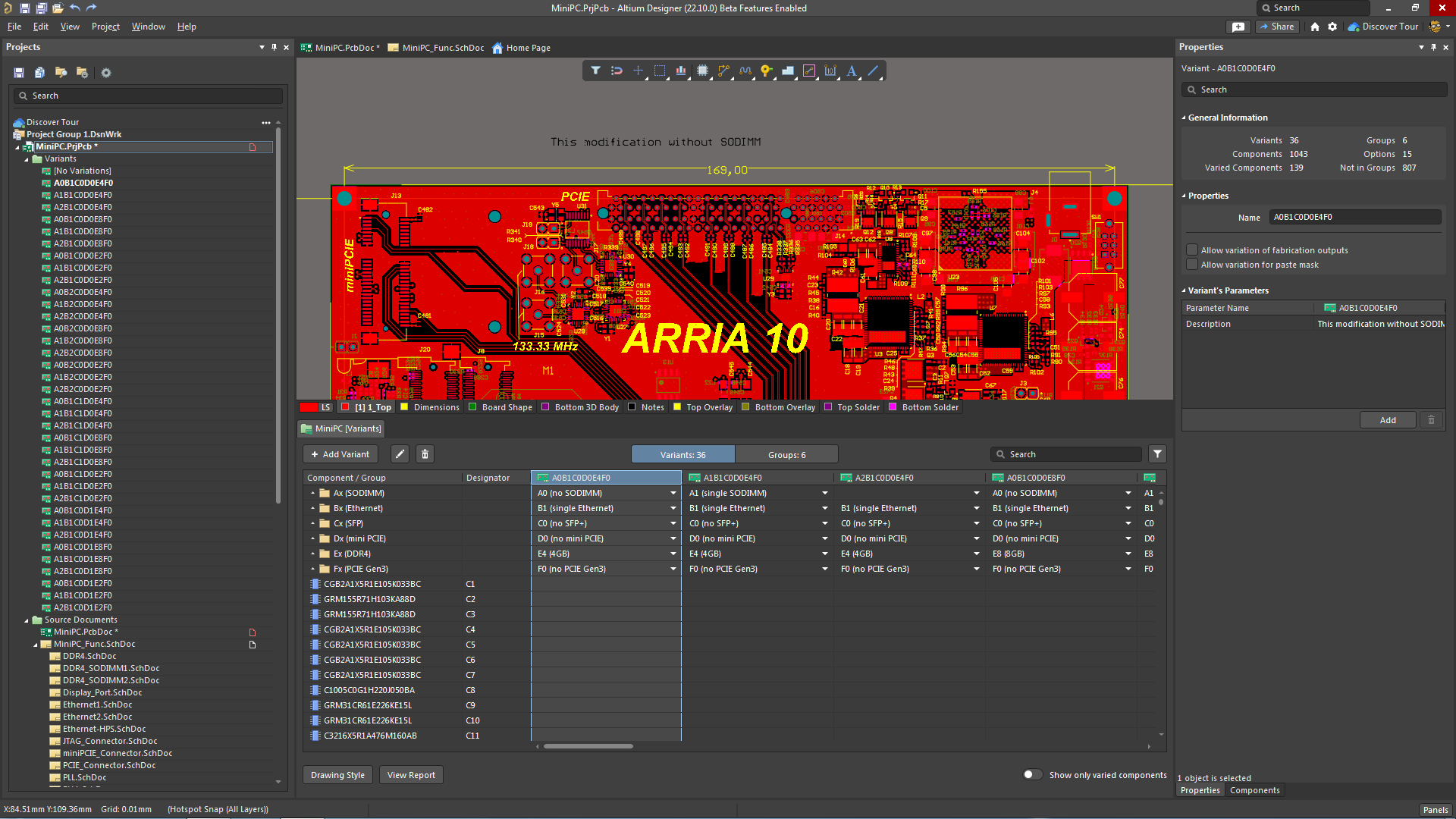
Task: Click the View Report button
Action: click(x=410, y=774)
